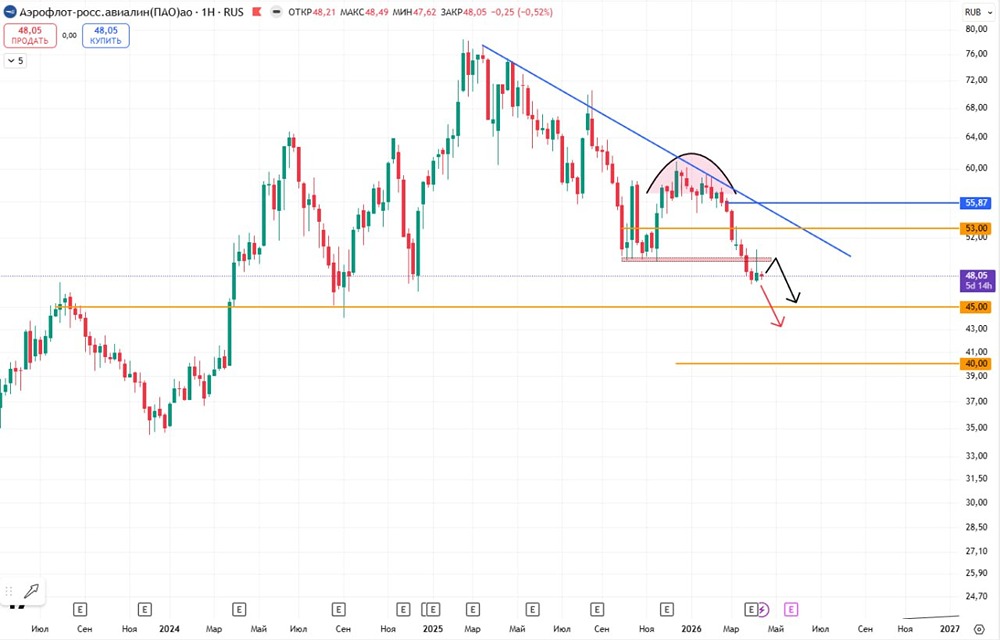This screenshot has height=640, width=1000.
Task: Click the orange 53,00 price label
Action: coord(976,228)
